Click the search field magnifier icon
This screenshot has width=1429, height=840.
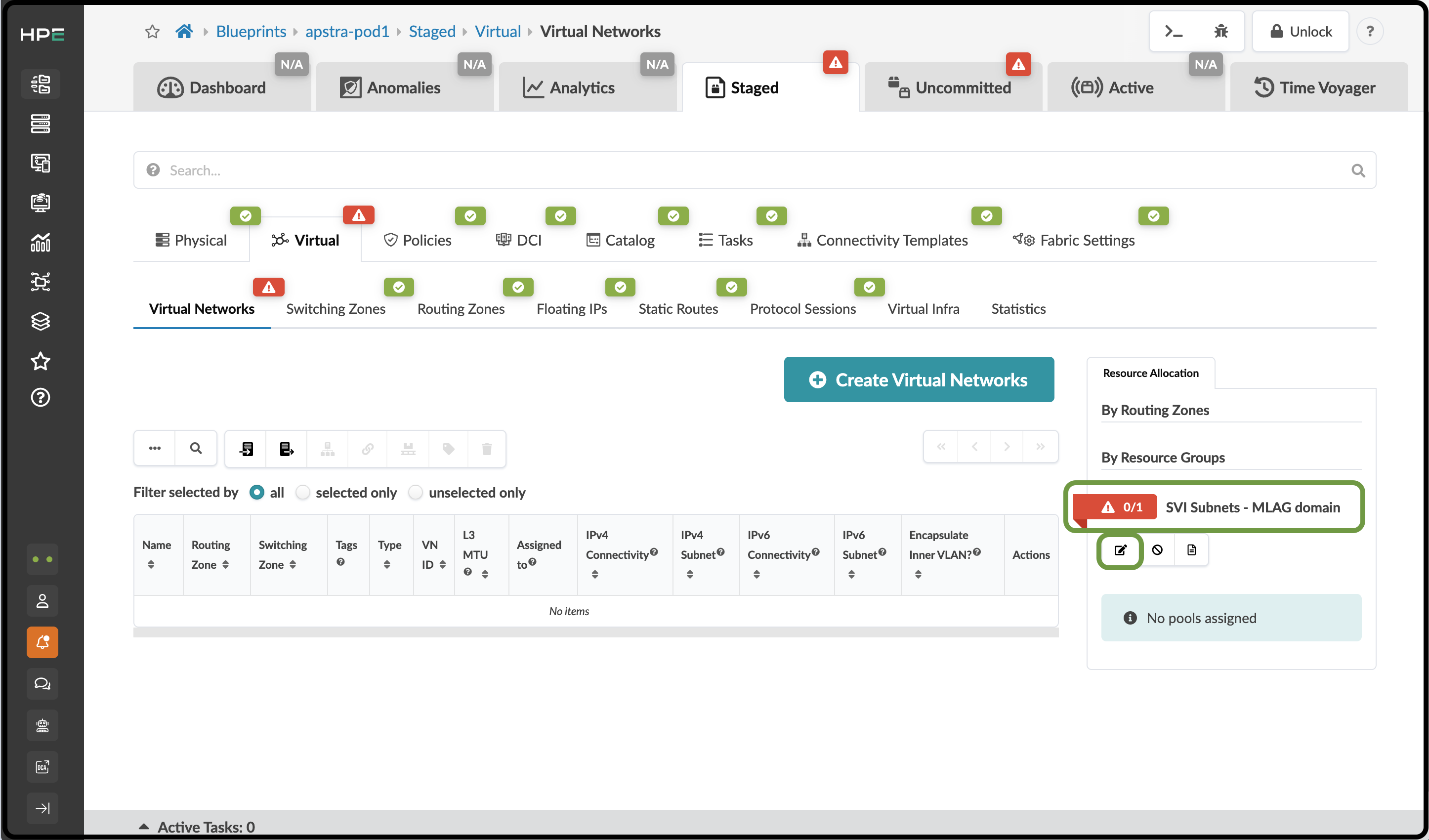[1357, 170]
